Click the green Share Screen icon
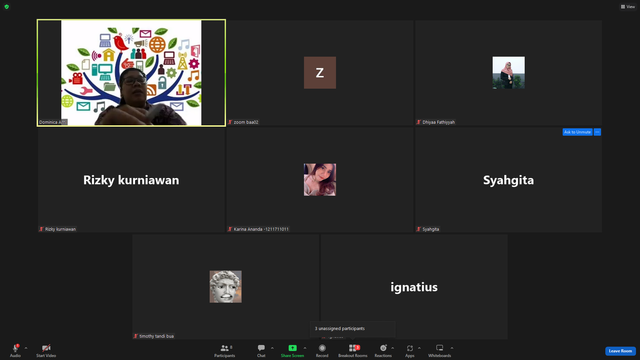 [292, 348]
